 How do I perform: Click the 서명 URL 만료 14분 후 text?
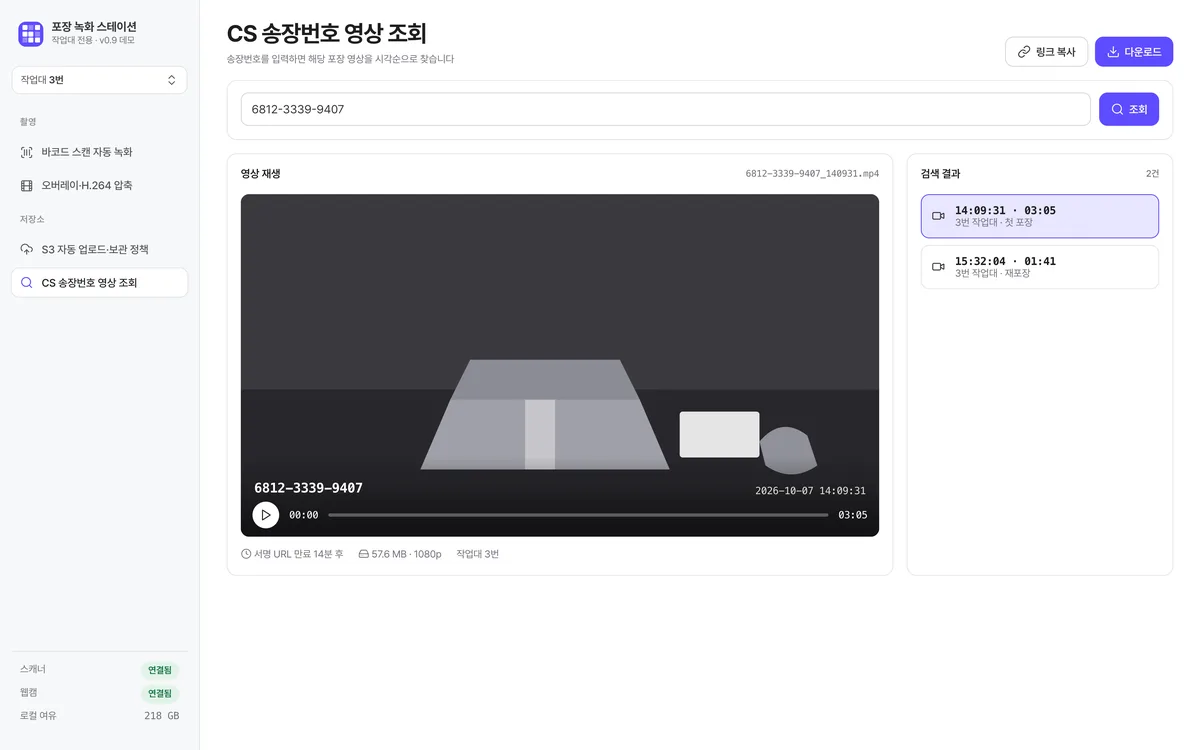[x=298, y=554]
